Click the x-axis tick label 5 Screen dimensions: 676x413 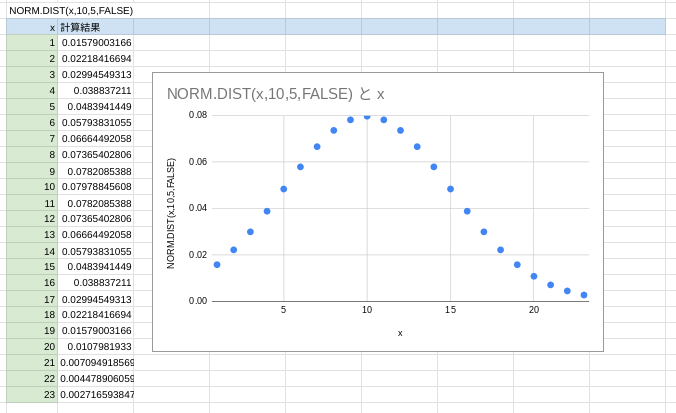click(x=283, y=310)
